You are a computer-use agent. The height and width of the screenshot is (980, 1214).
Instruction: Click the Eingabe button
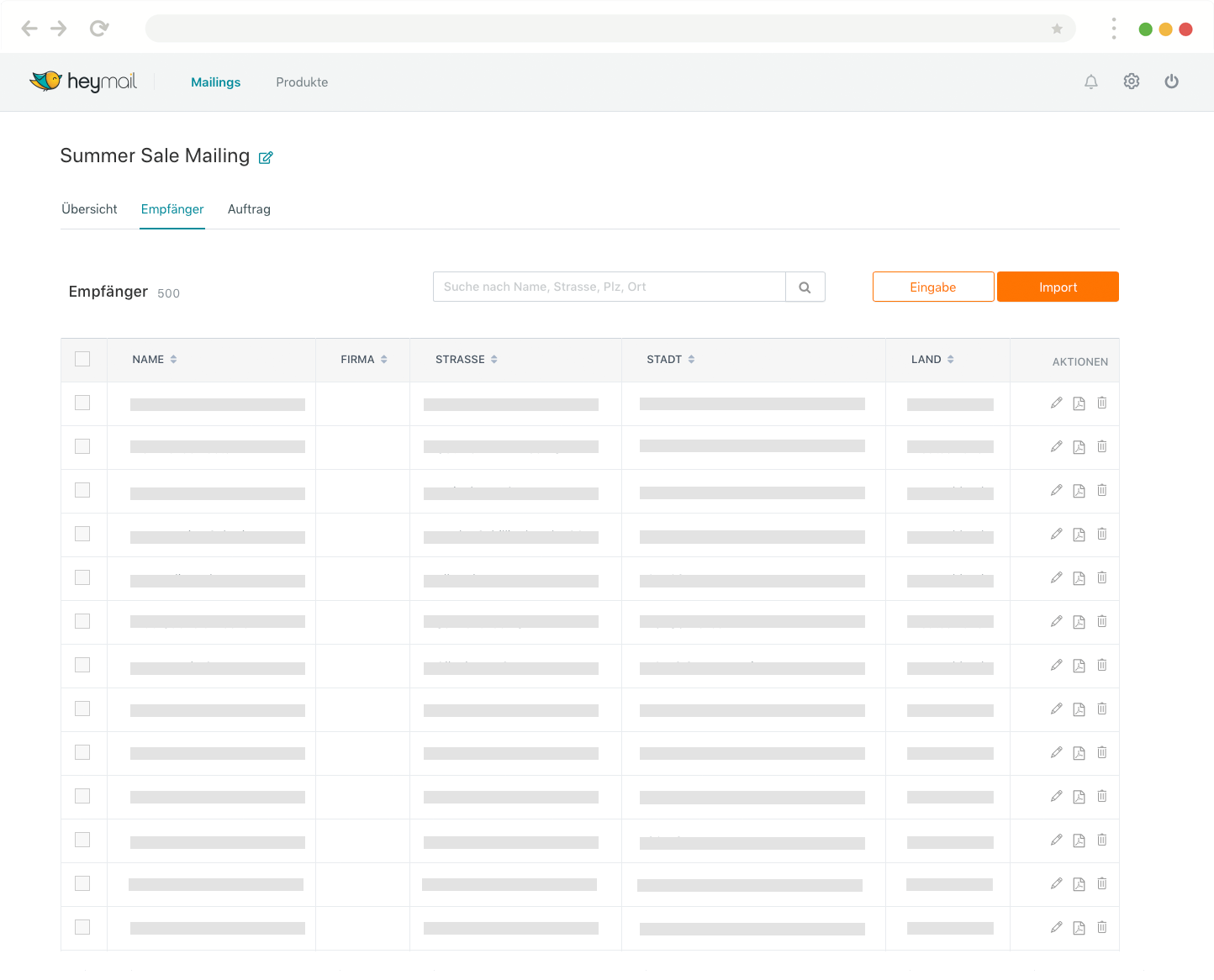click(x=932, y=287)
